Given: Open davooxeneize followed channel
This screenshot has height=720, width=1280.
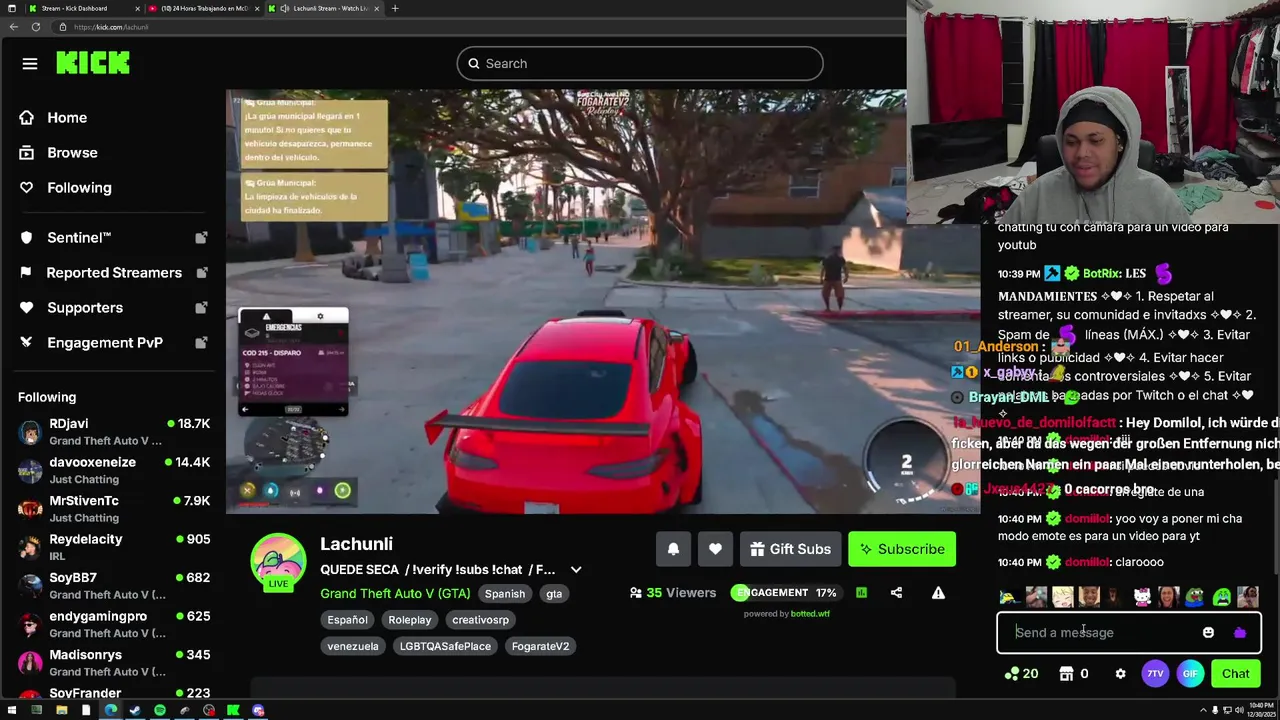Looking at the screenshot, I should [114, 471].
